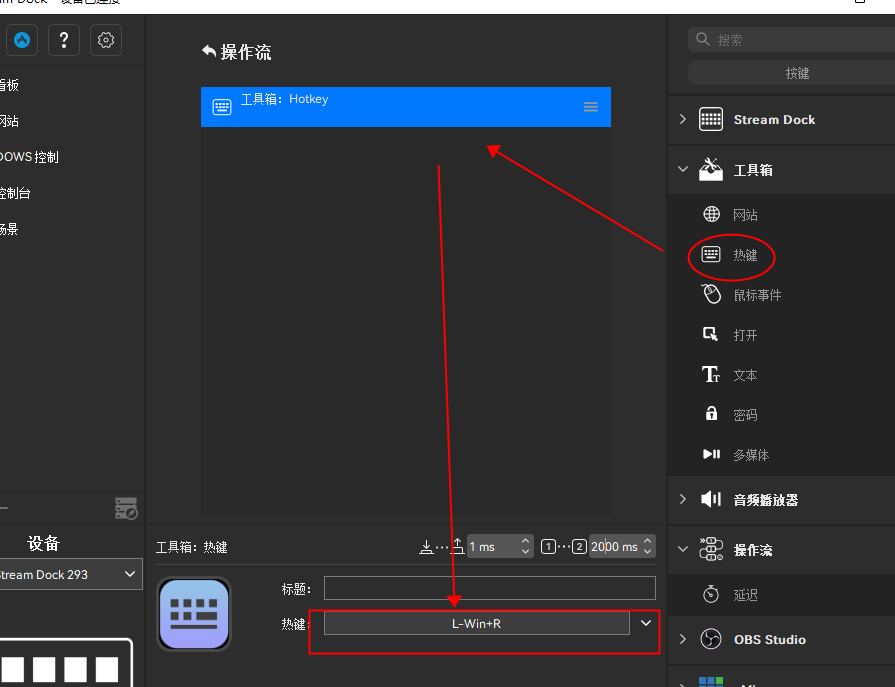
Task: Click the step 1 to 2 delay icon
Action: point(563,547)
